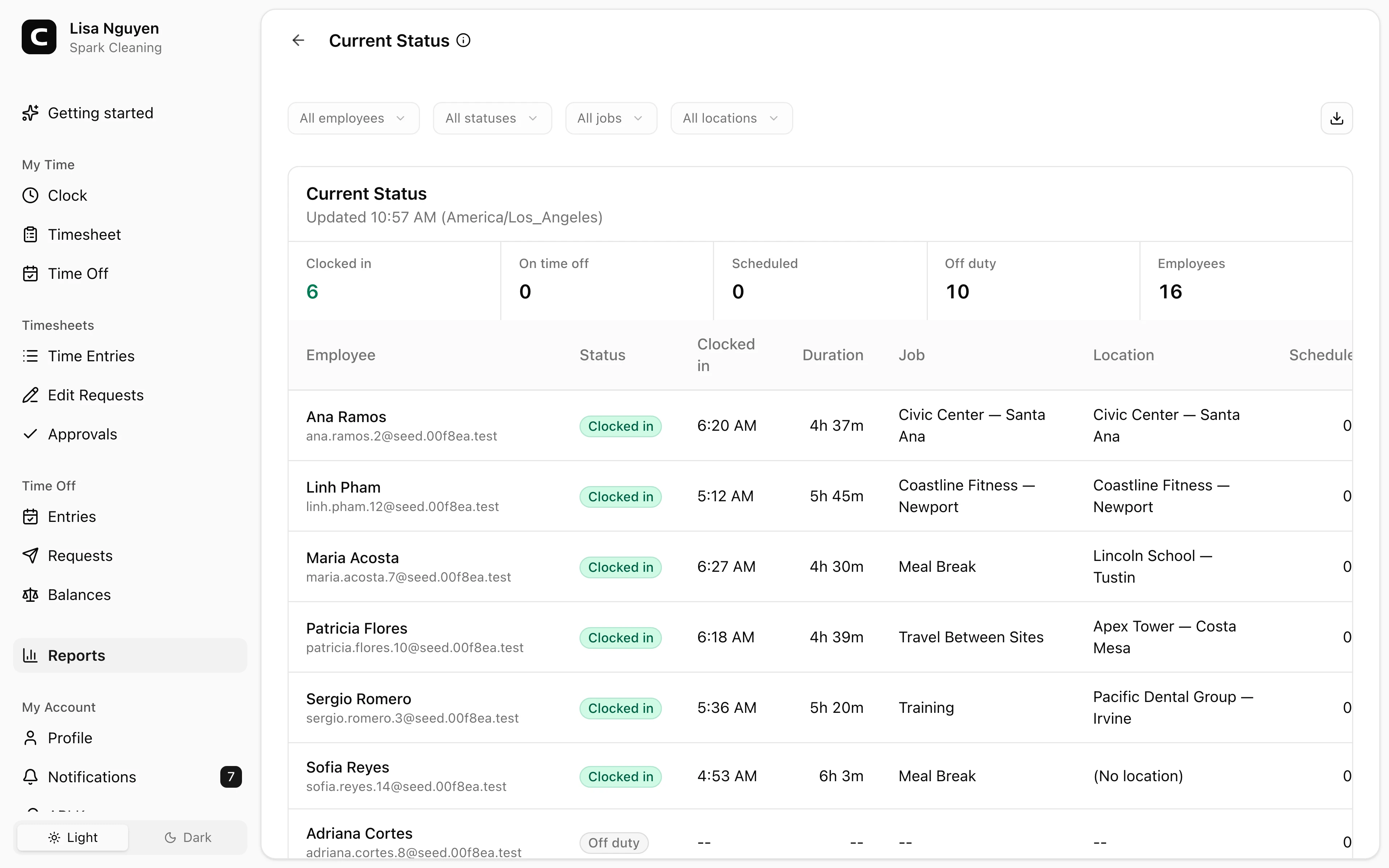Open Getting started page
Image resolution: width=1389 pixels, height=868 pixels.
click(x=130, y=113)
